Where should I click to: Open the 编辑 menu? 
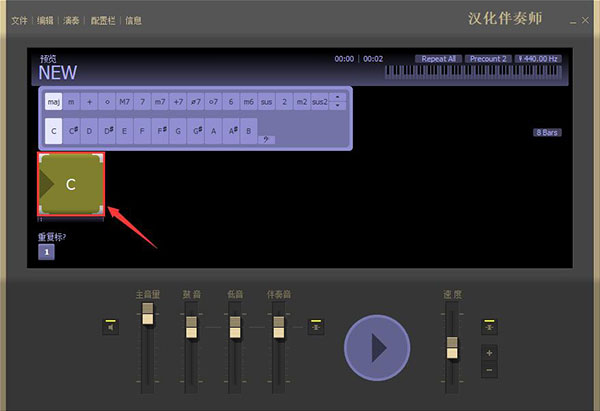pyautogui.click(x=45, y=21)
